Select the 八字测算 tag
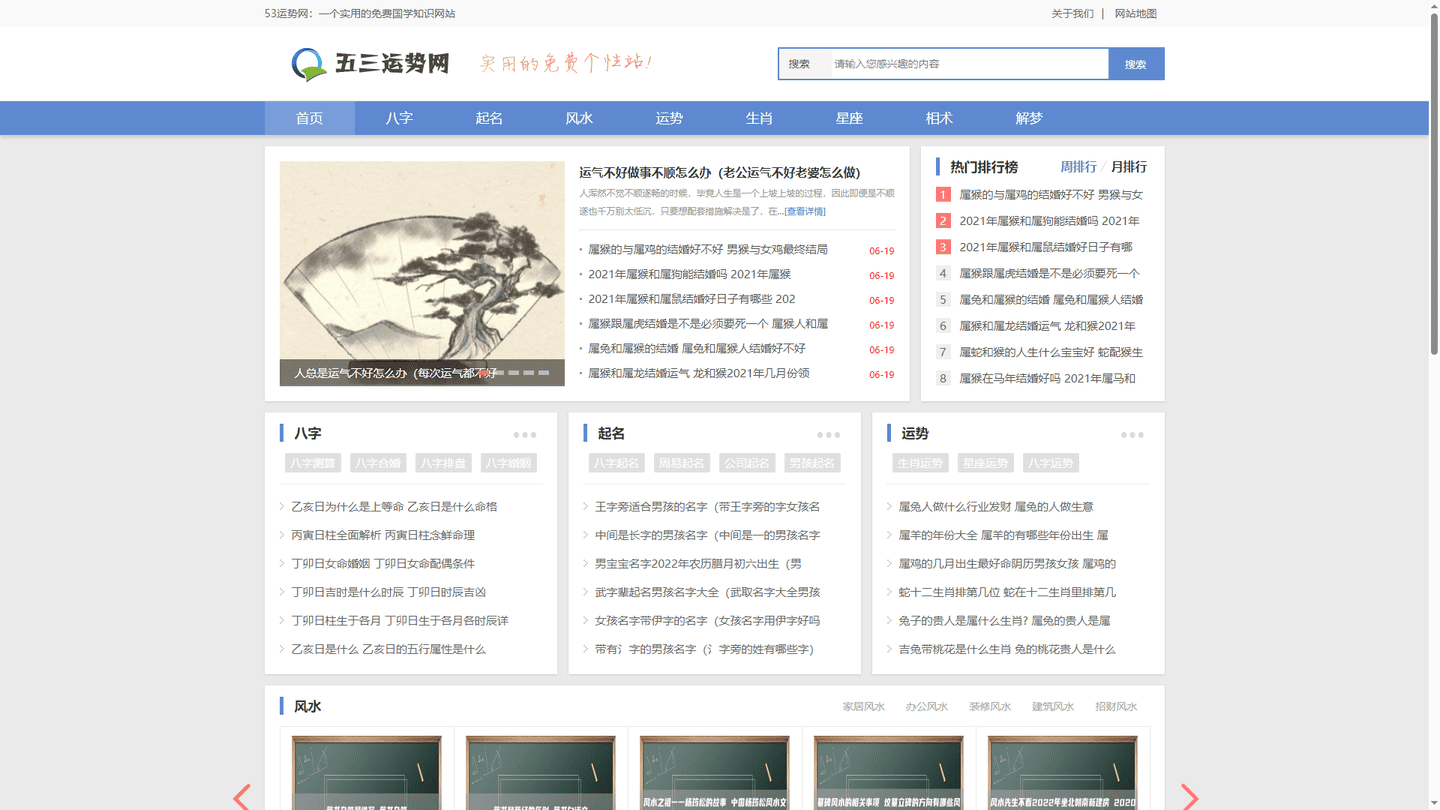The width and height of the screenshot is (1440, 810). [313, 463]
